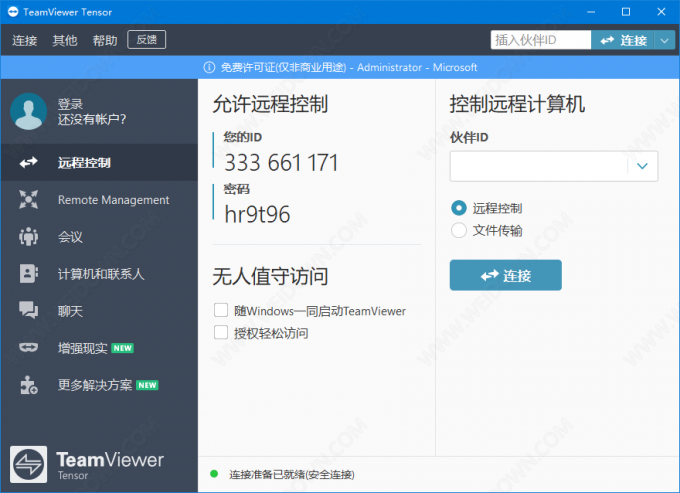Go to 会议 section
The image size is (680, 493).
(99, 237)
